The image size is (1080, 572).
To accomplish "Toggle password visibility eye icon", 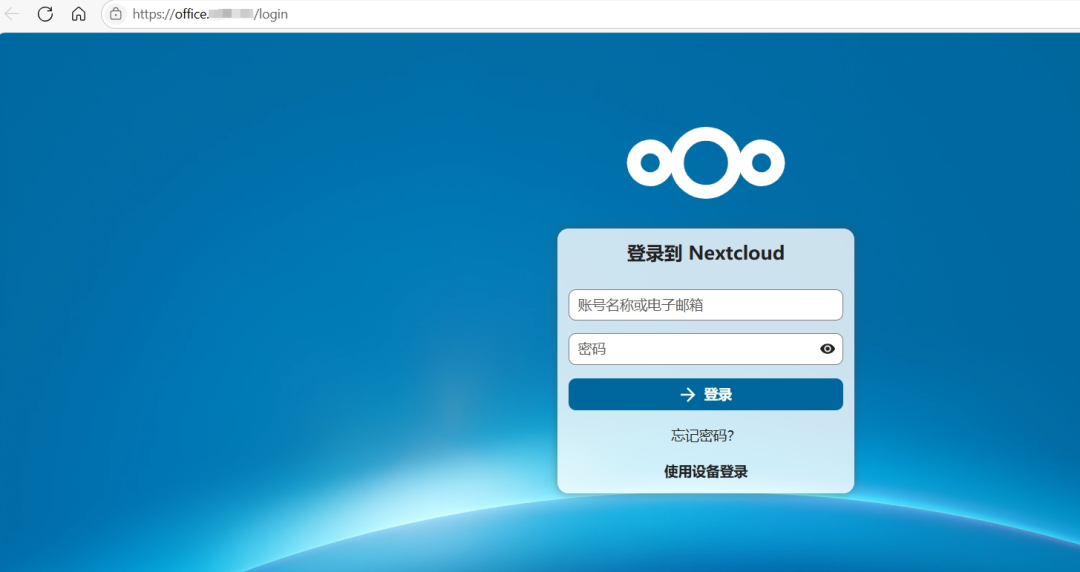I will click(x=827, y=349).
